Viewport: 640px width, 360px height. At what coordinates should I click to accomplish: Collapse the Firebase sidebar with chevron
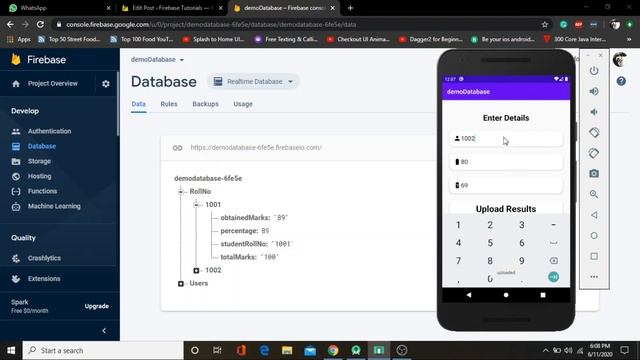click(104, 331)
